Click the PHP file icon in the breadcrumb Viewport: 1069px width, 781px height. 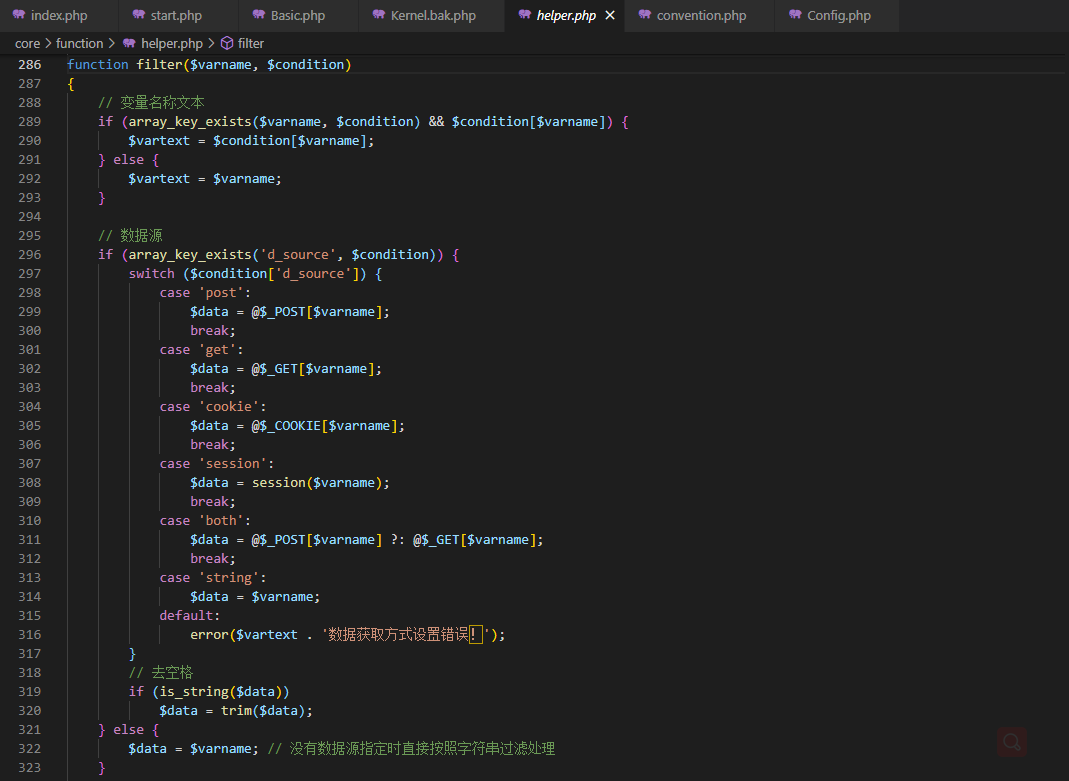tap(130, 44)
